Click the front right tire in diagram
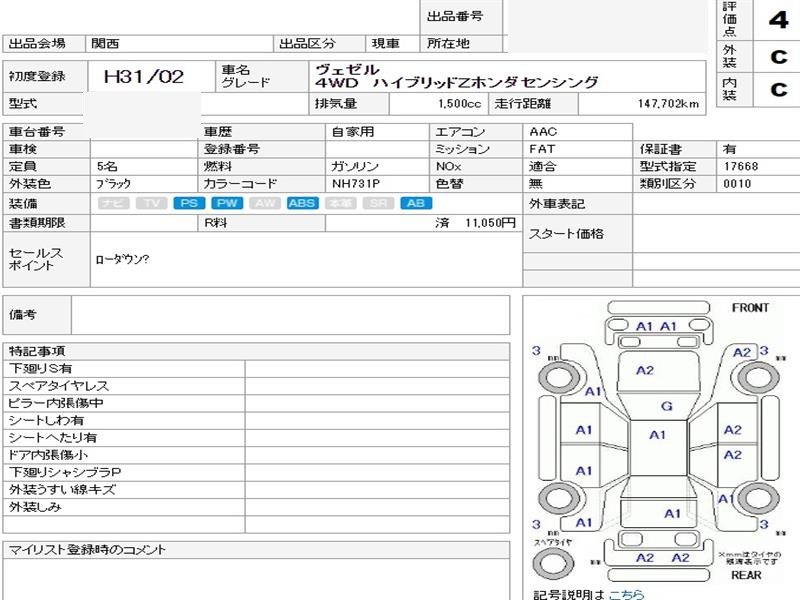The width and height of the screenshot is (800, 600). coord(758,378)
